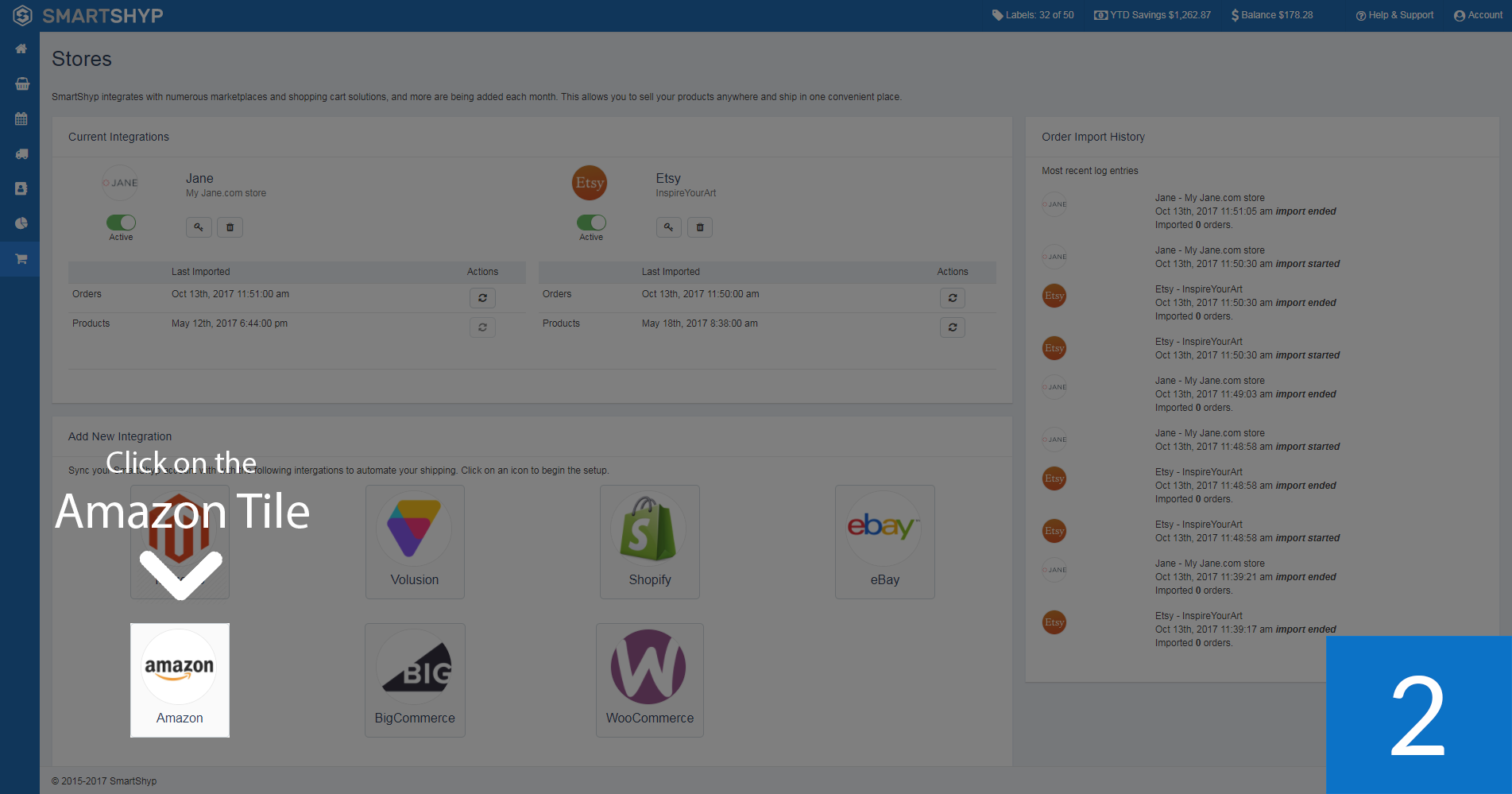Click the Etsy log entry at 11:39:17 am import ended
Screen dimensions: 1512x794
click(1246, 629)
